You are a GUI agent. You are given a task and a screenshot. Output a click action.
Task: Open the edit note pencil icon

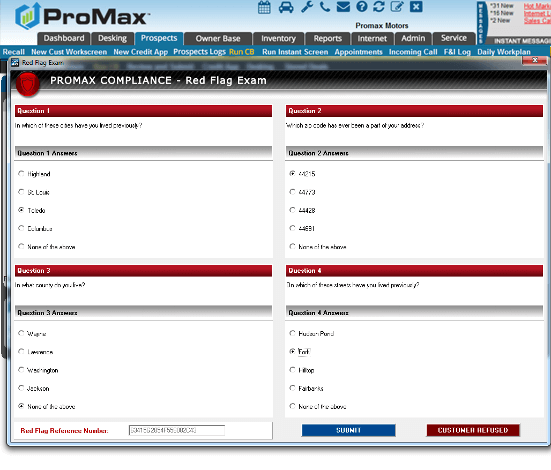click(397, 7)
